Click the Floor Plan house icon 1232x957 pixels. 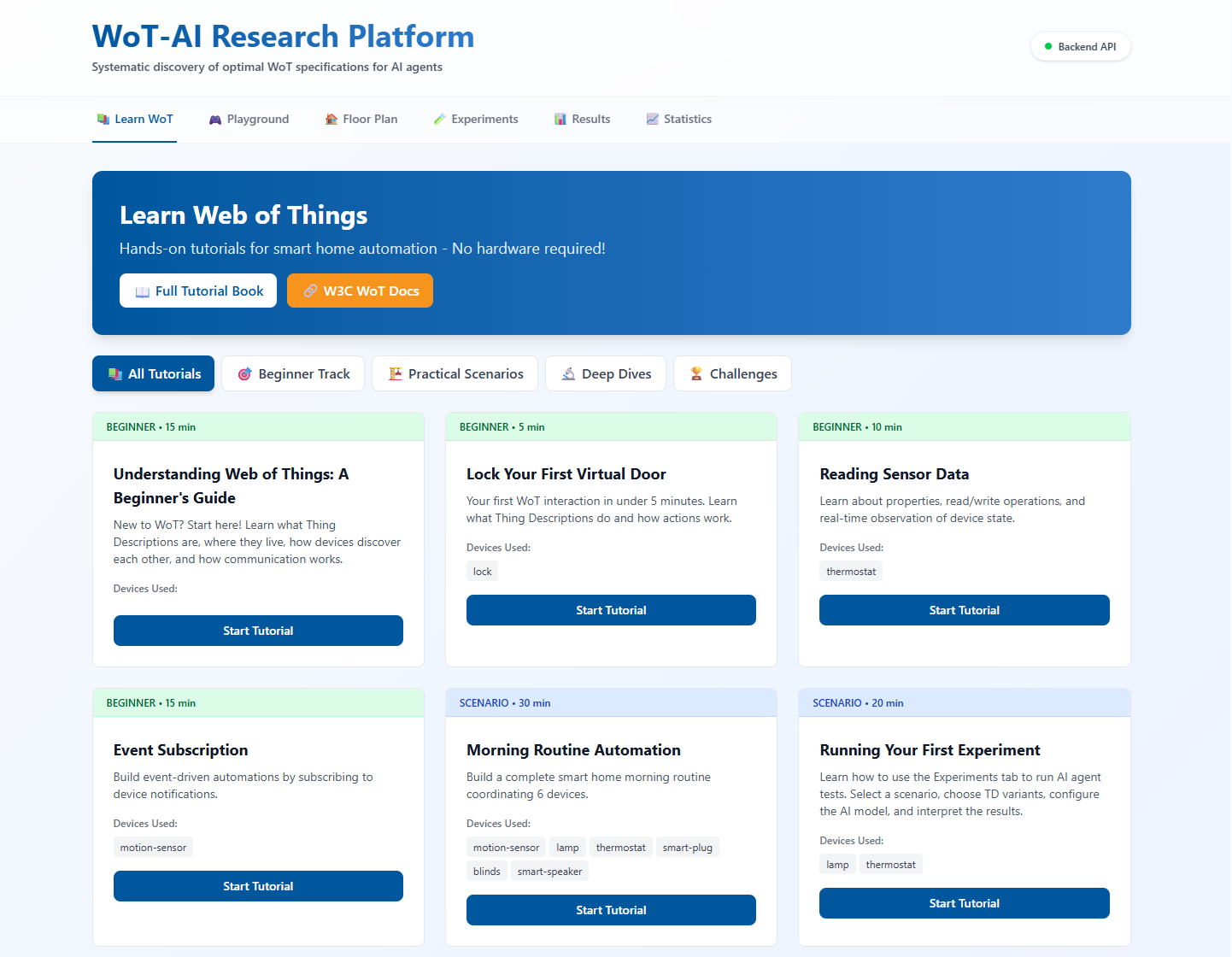331,120
